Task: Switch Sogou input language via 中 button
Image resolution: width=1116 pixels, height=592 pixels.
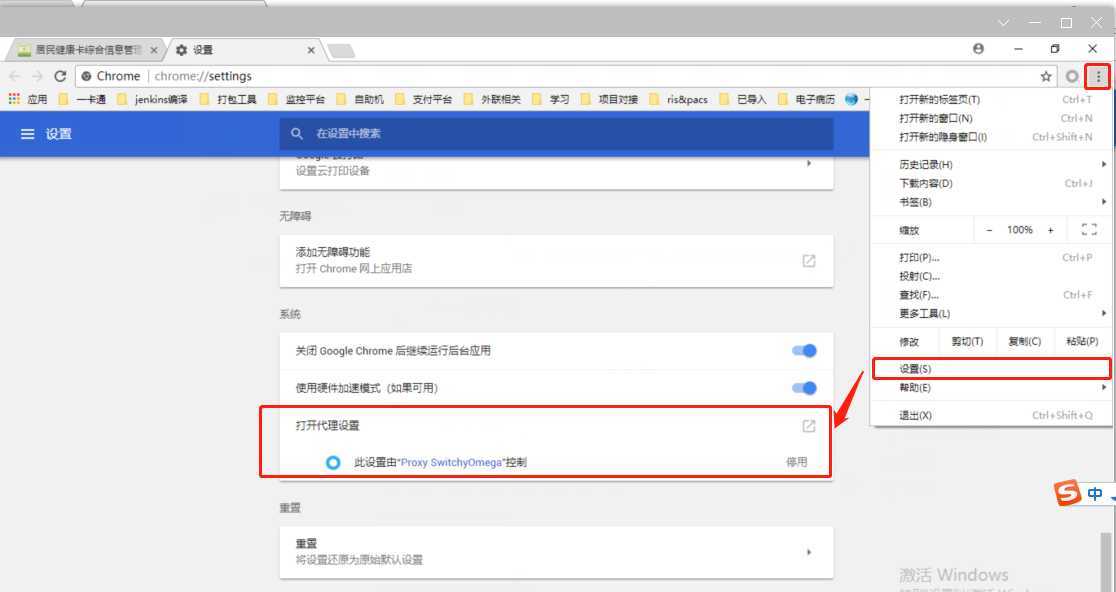Action: coord(1095,494)
